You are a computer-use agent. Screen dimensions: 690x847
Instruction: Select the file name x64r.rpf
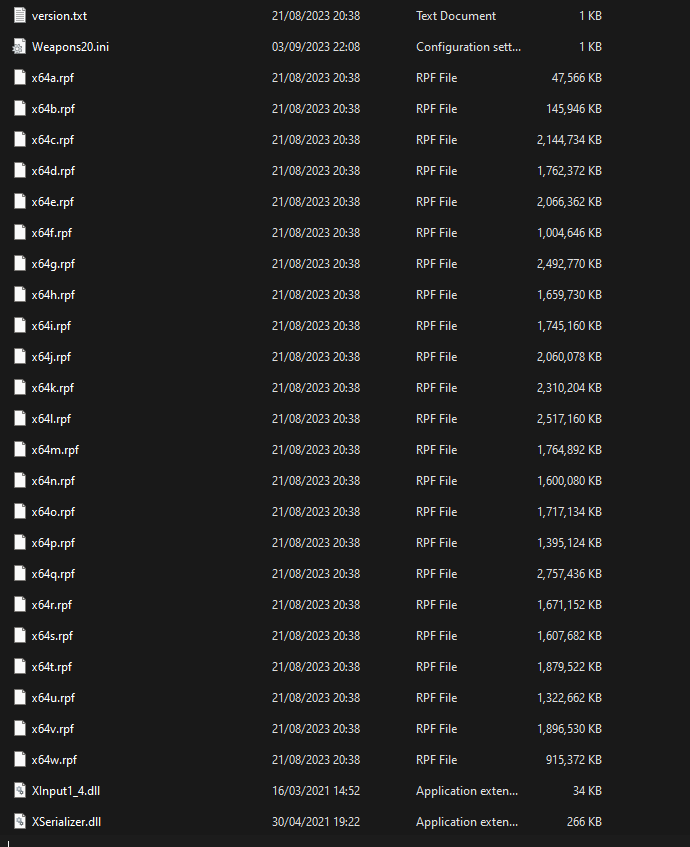(x=52, y=605)
